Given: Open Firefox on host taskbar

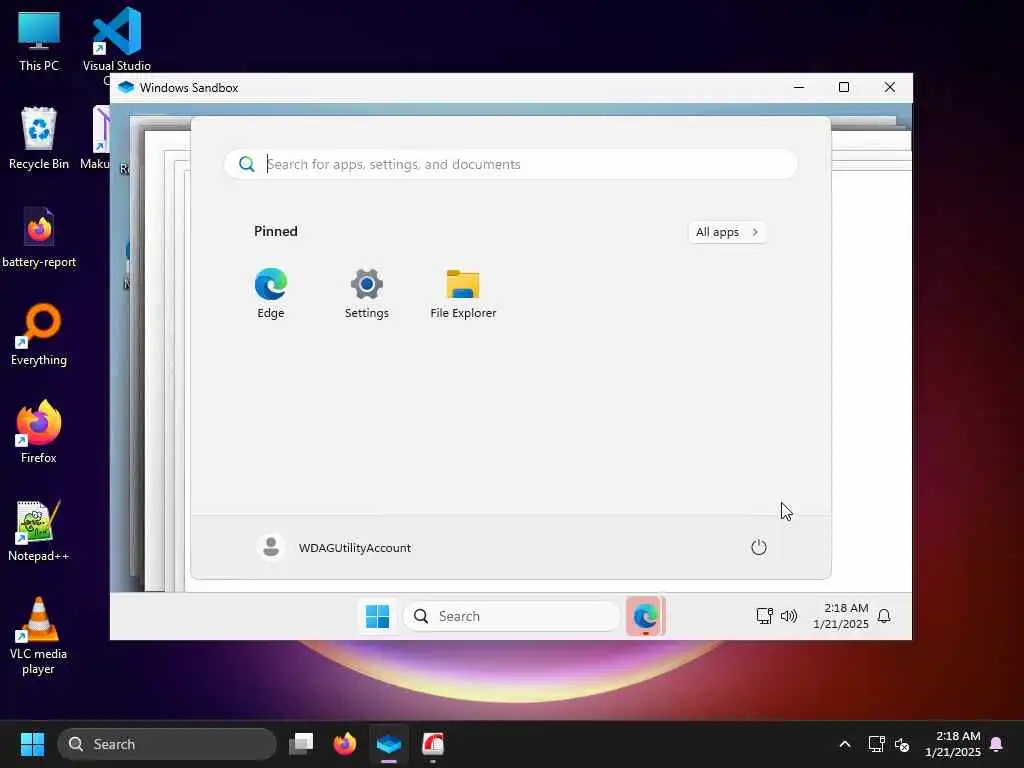Looking at the screenshot, I should (x=345, y=744).
